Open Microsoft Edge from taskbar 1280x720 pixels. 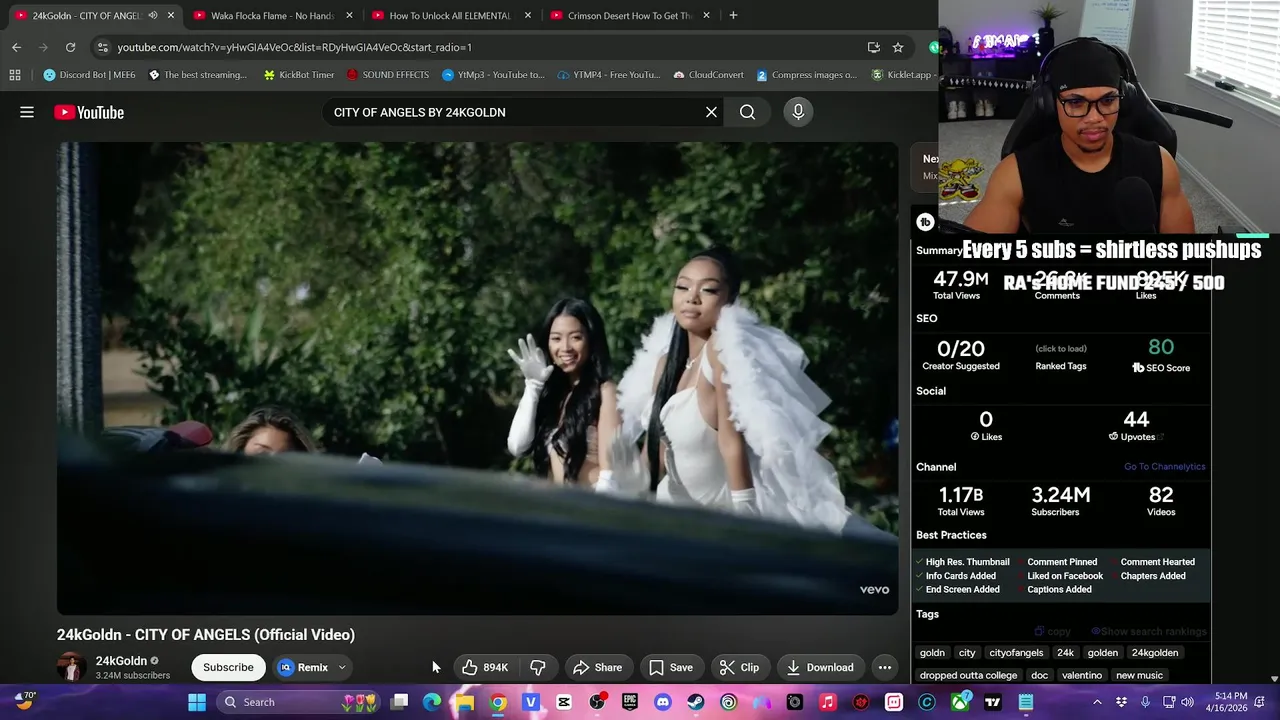(x=432, y=702)
